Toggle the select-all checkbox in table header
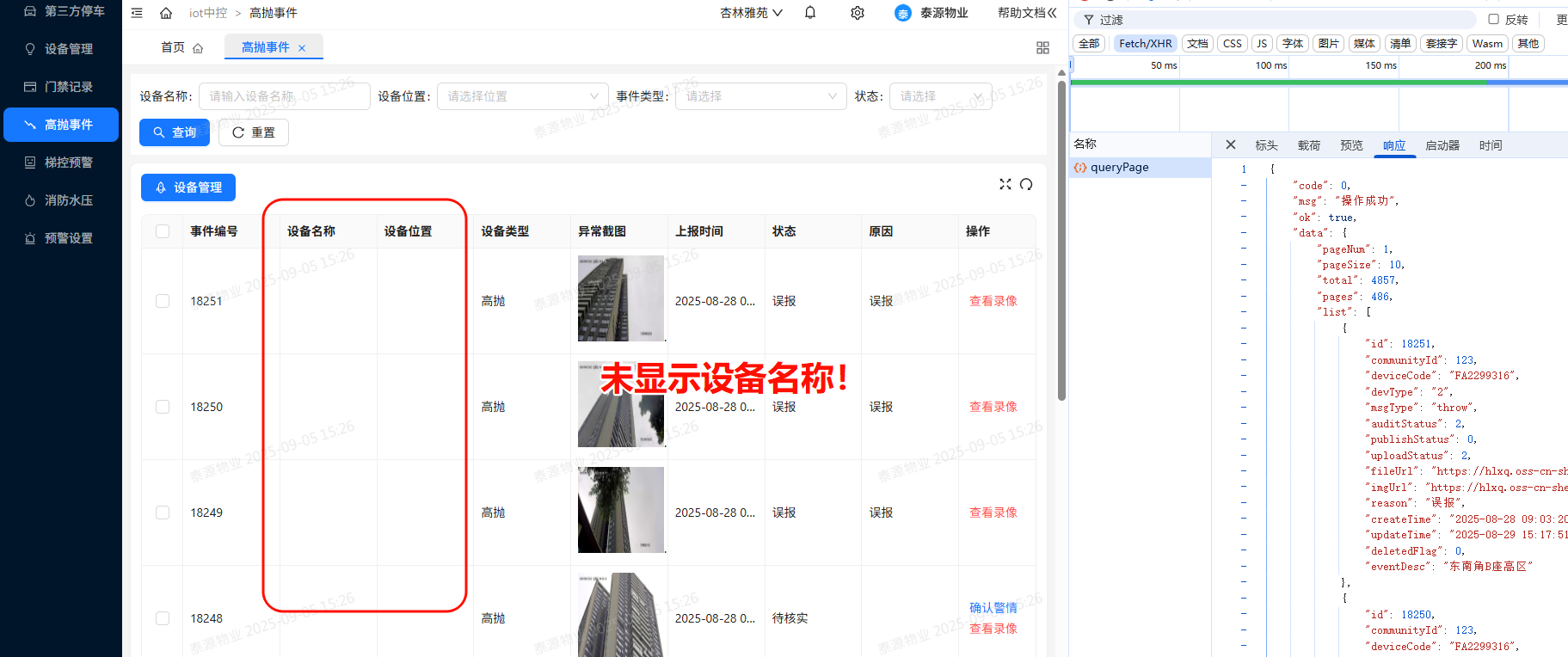This screenshot has width=1568, height=657. [163, 231]
